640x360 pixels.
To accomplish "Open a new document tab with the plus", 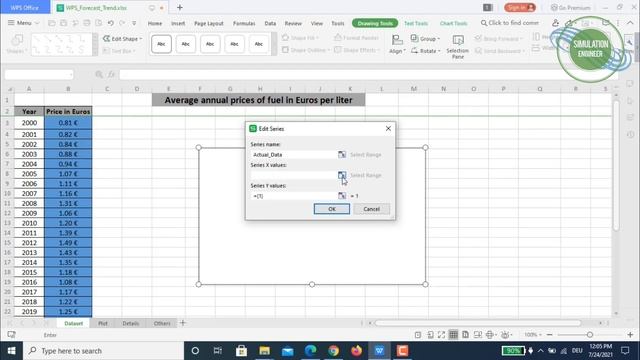I will pyautogui.click(x=180, y=7).
